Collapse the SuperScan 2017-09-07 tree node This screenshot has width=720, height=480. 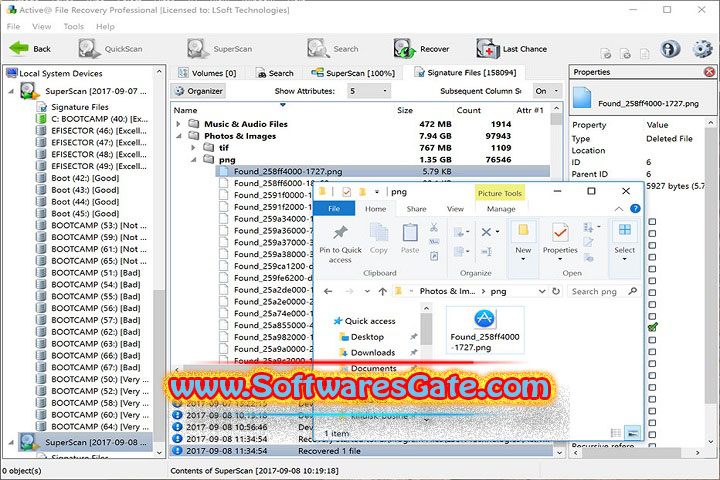[x=11, y=91]
